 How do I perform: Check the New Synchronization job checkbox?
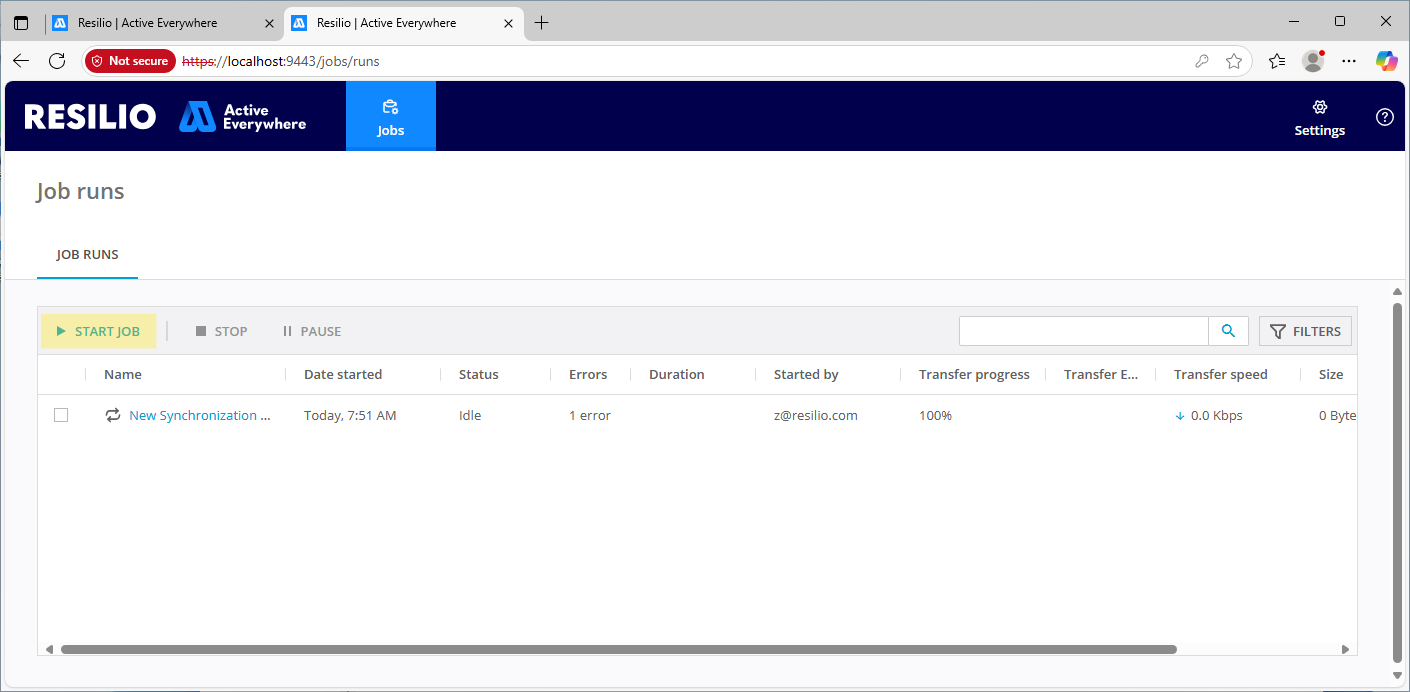(x=61, y=415)
